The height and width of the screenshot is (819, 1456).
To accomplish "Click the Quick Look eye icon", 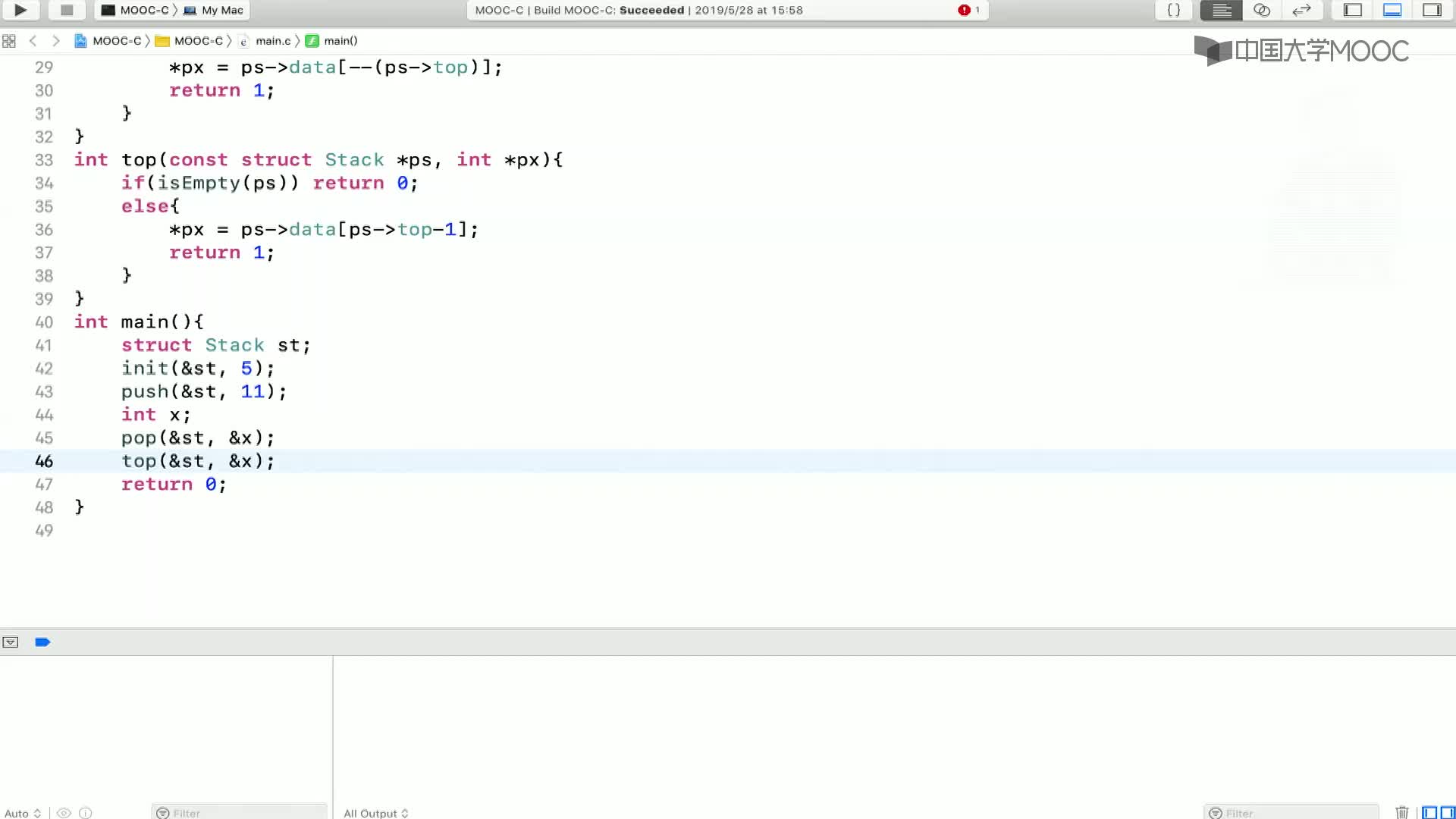I will (x=64, y=813).
